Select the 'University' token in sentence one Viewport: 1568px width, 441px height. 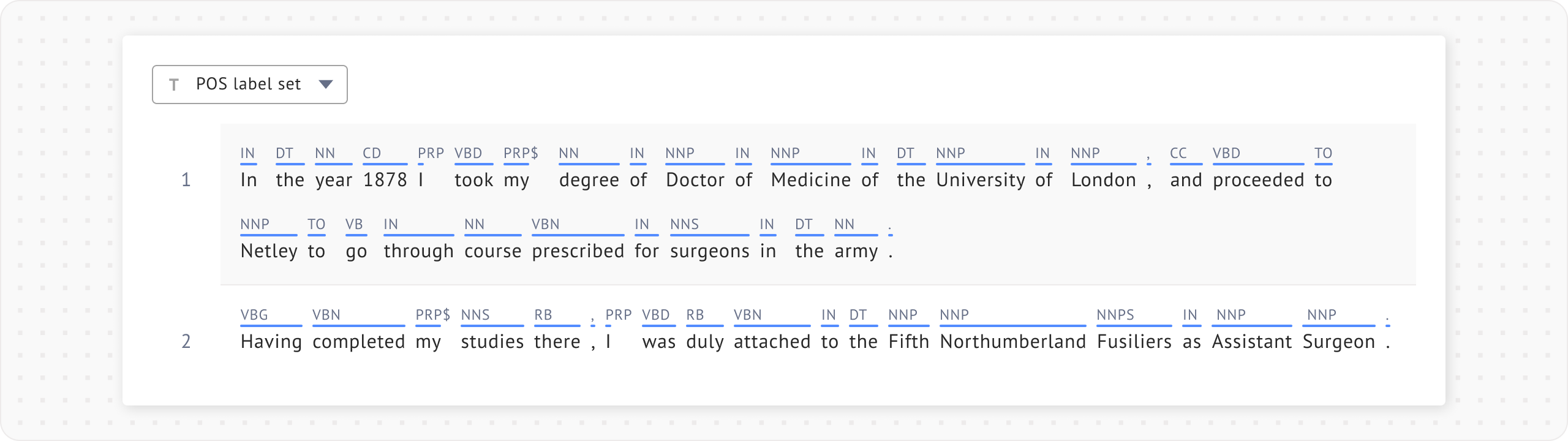tap(981, 180)
